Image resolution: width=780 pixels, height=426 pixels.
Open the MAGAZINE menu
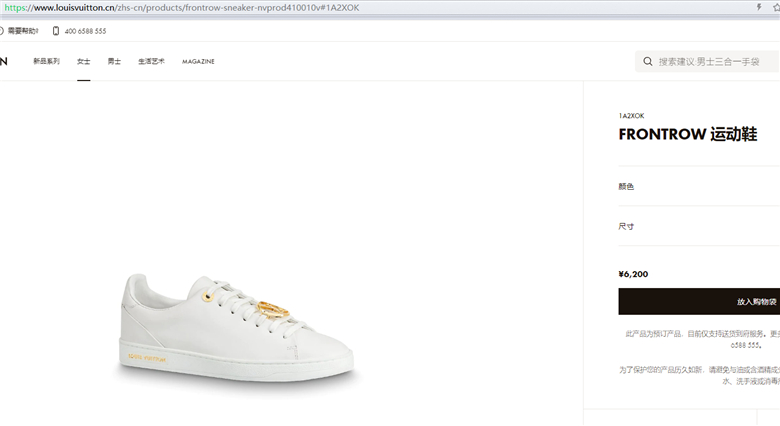pyautogui.click(x=198, y=61)
